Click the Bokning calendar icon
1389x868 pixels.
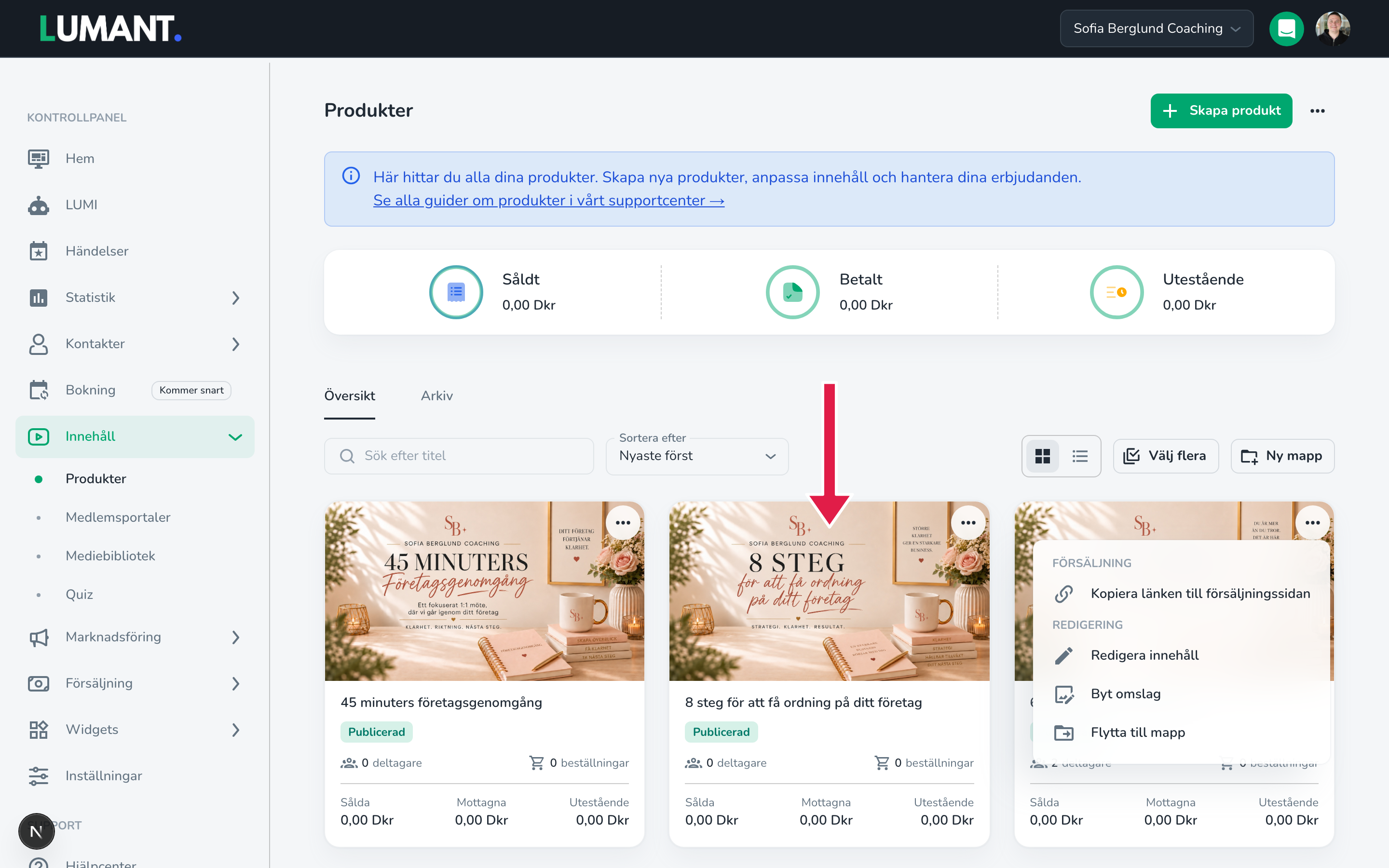[x=39, y=390]
